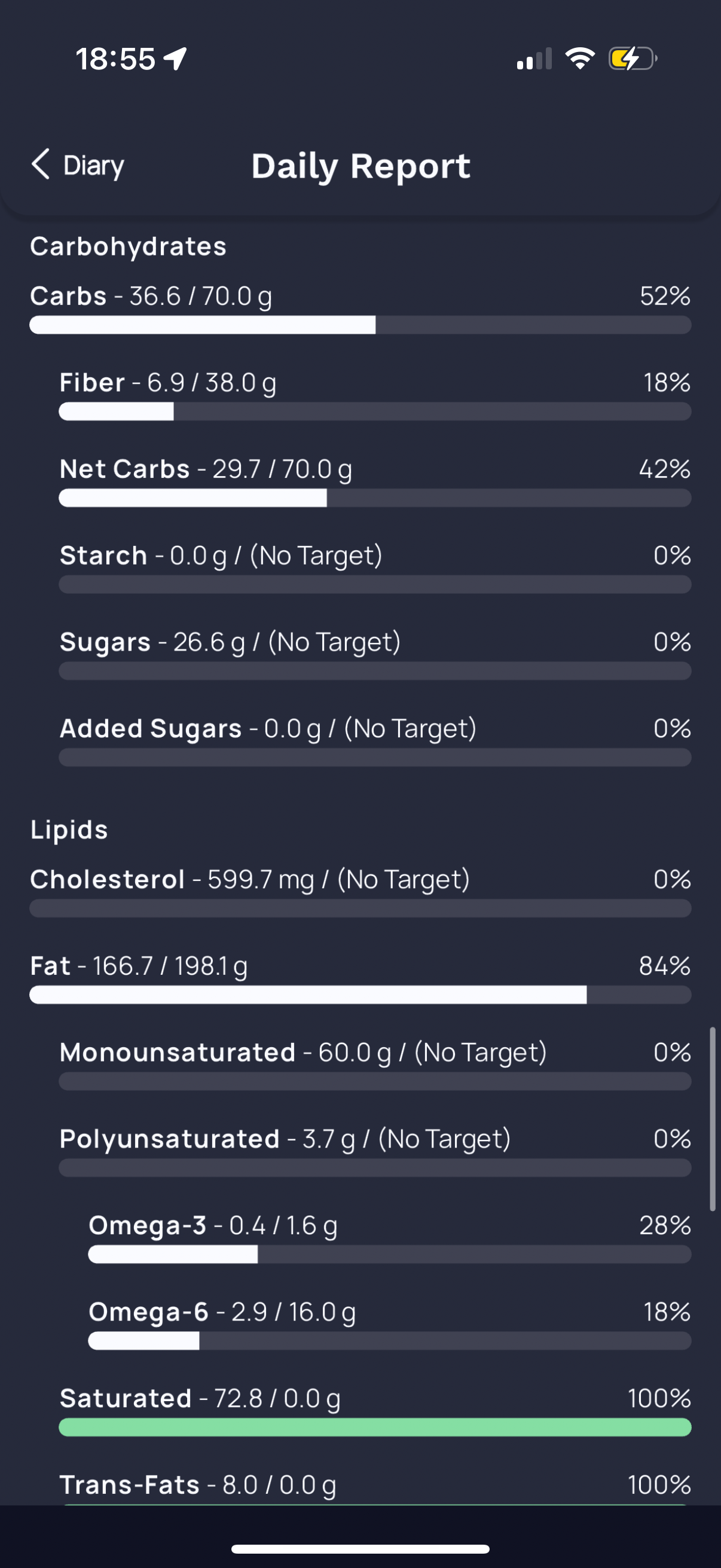Screen dimensions: 721x1568
Task: Select the Fat progress bar
Action: click(x=360, y=995)
